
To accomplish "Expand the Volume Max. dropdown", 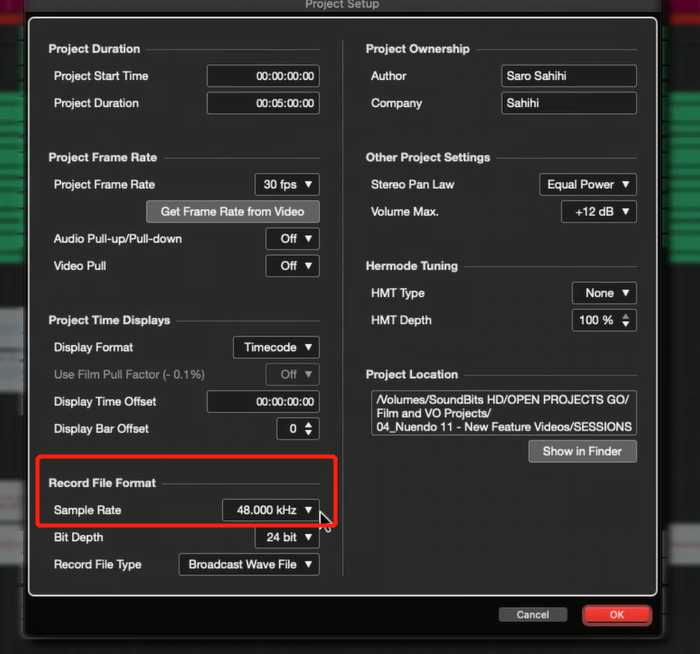I will pyautogui.click(x=599, y=211).
